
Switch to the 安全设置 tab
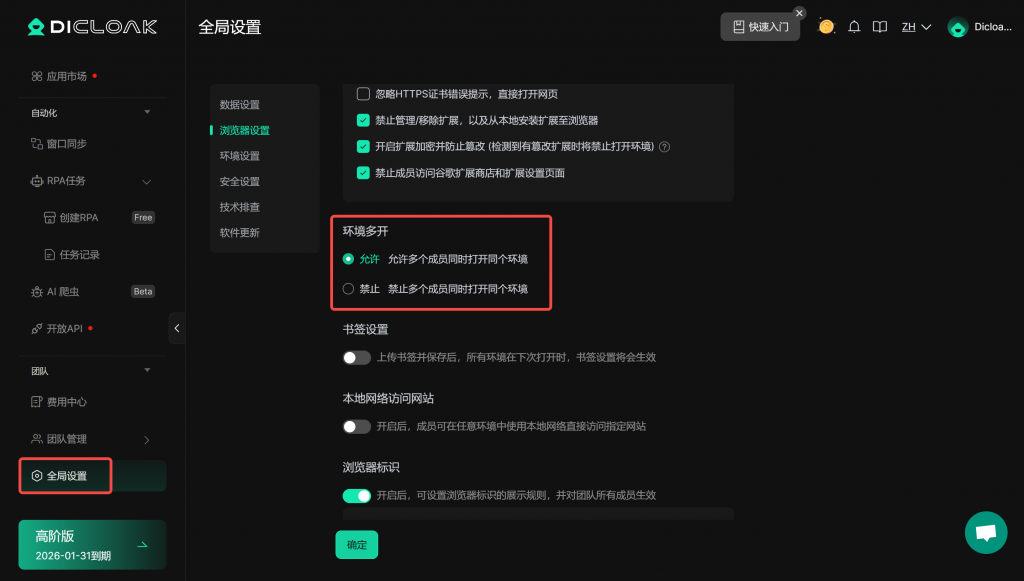coord(240,182)
